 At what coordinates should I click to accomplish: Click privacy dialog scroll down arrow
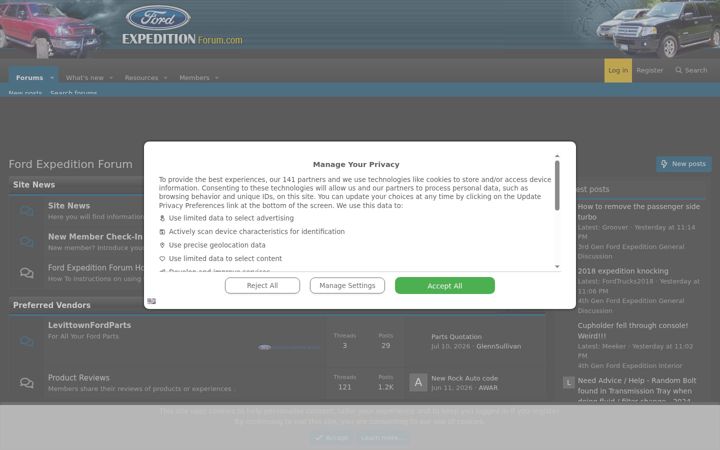point(557,267)
